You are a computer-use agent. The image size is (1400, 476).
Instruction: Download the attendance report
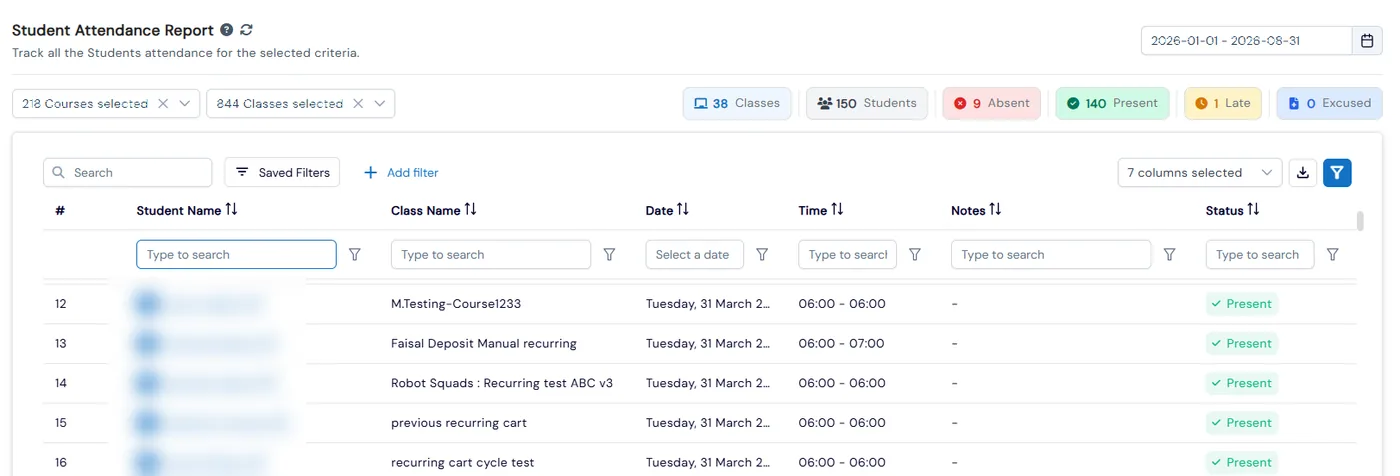coord(1302,173)
